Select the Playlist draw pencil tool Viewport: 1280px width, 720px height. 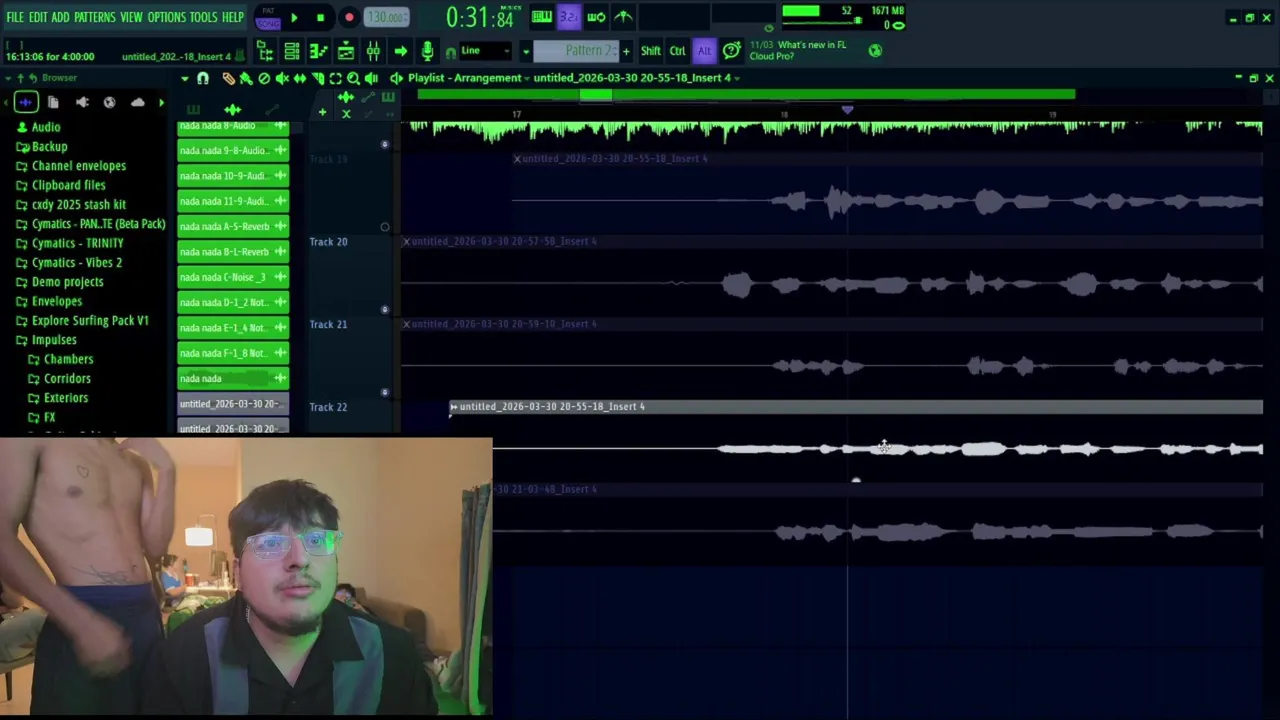(229, 78)
